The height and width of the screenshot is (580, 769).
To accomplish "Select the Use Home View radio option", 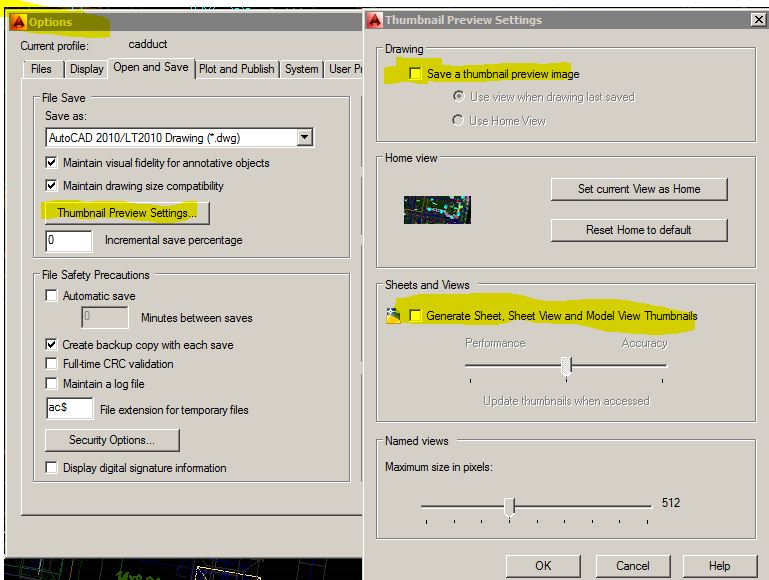I will click(x=458, y=120).
